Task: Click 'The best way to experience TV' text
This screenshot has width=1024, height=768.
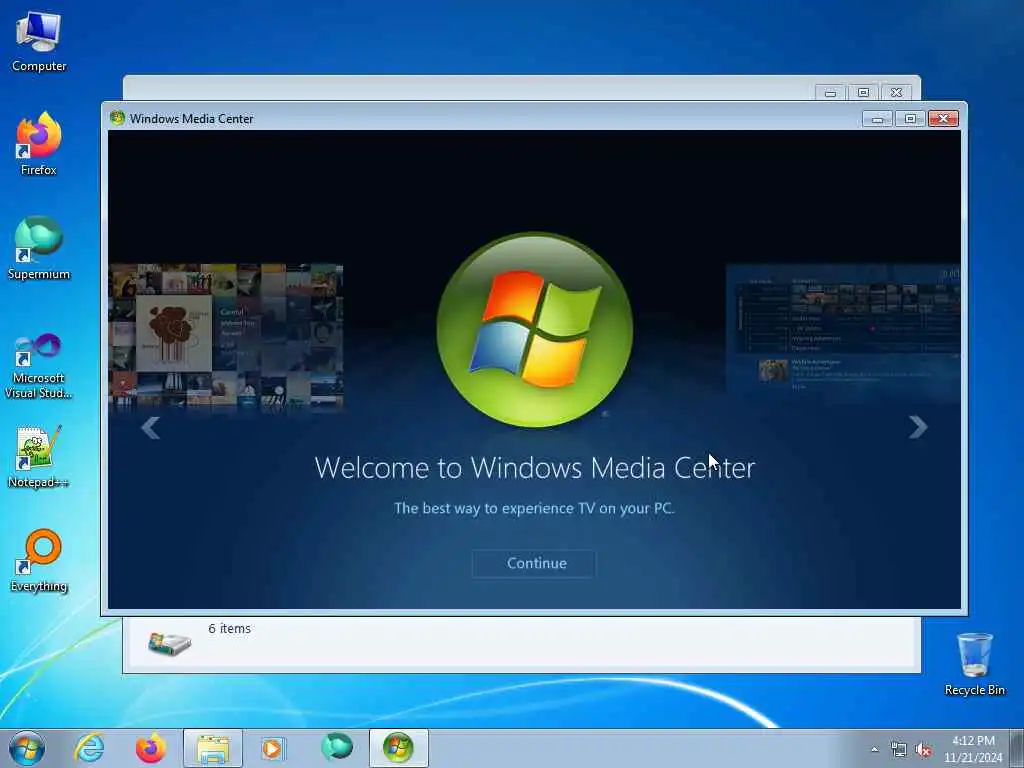Action: tap(534, 508)
